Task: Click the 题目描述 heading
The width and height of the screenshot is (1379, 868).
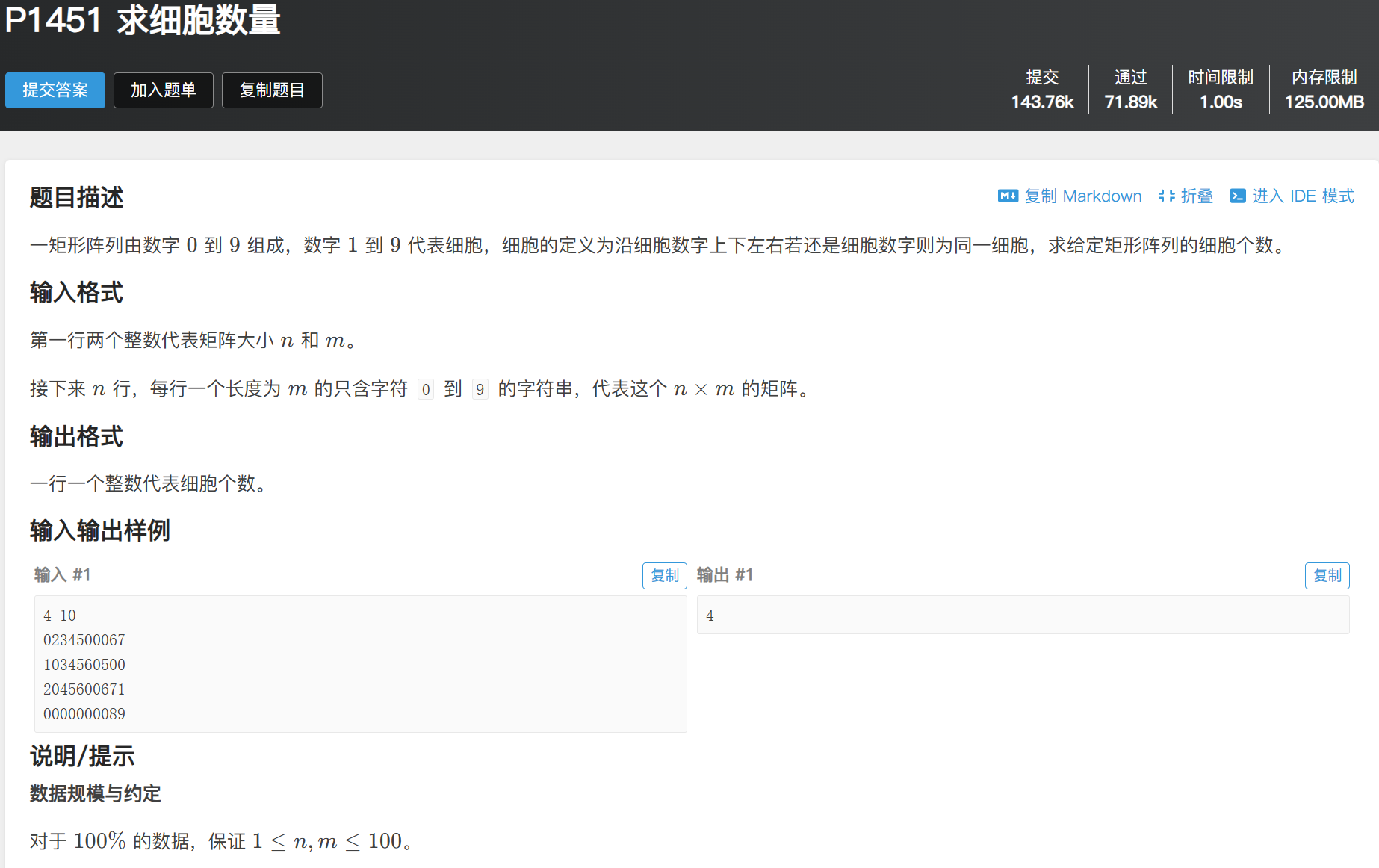Action: [x=76, y=197]
